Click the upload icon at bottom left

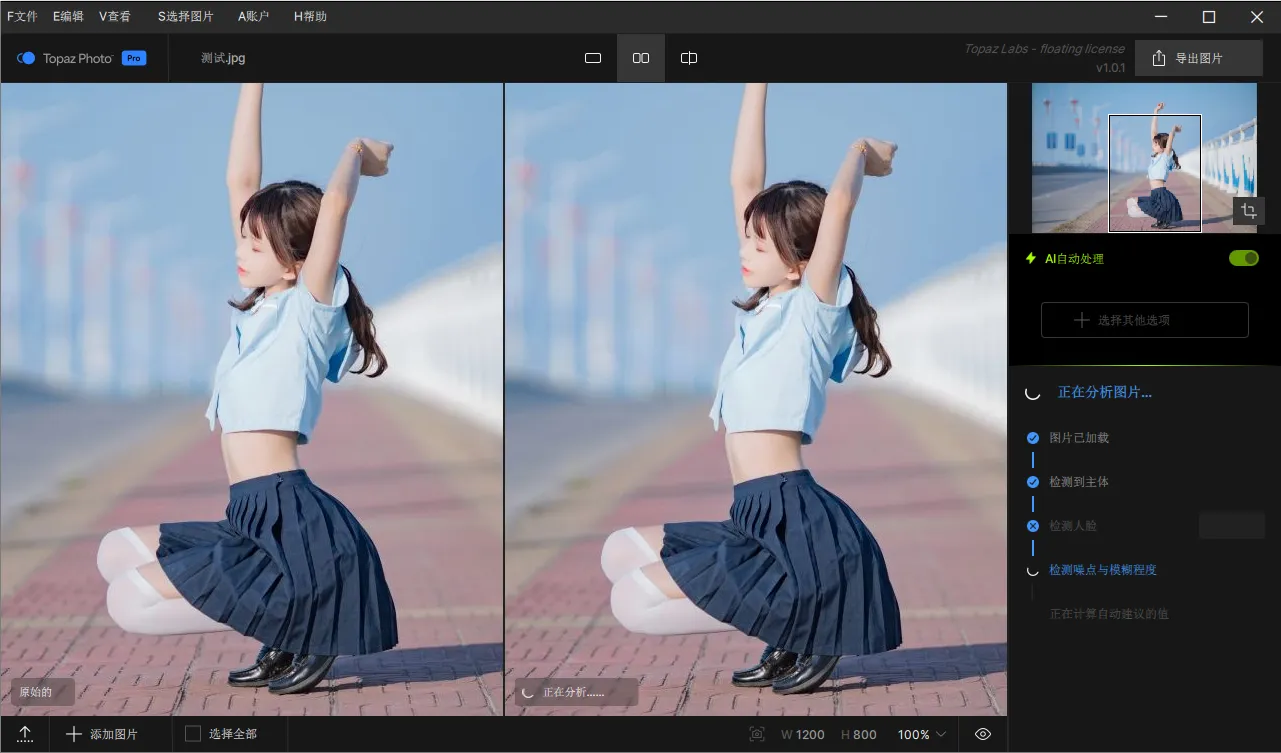click(25, 734)
